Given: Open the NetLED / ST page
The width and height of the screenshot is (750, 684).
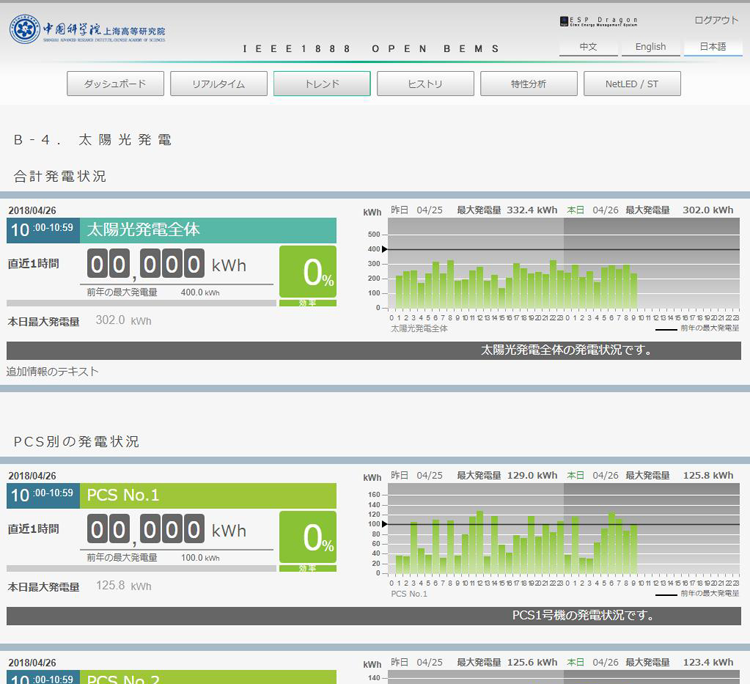Looking at the screenshot, I should 632,84.
